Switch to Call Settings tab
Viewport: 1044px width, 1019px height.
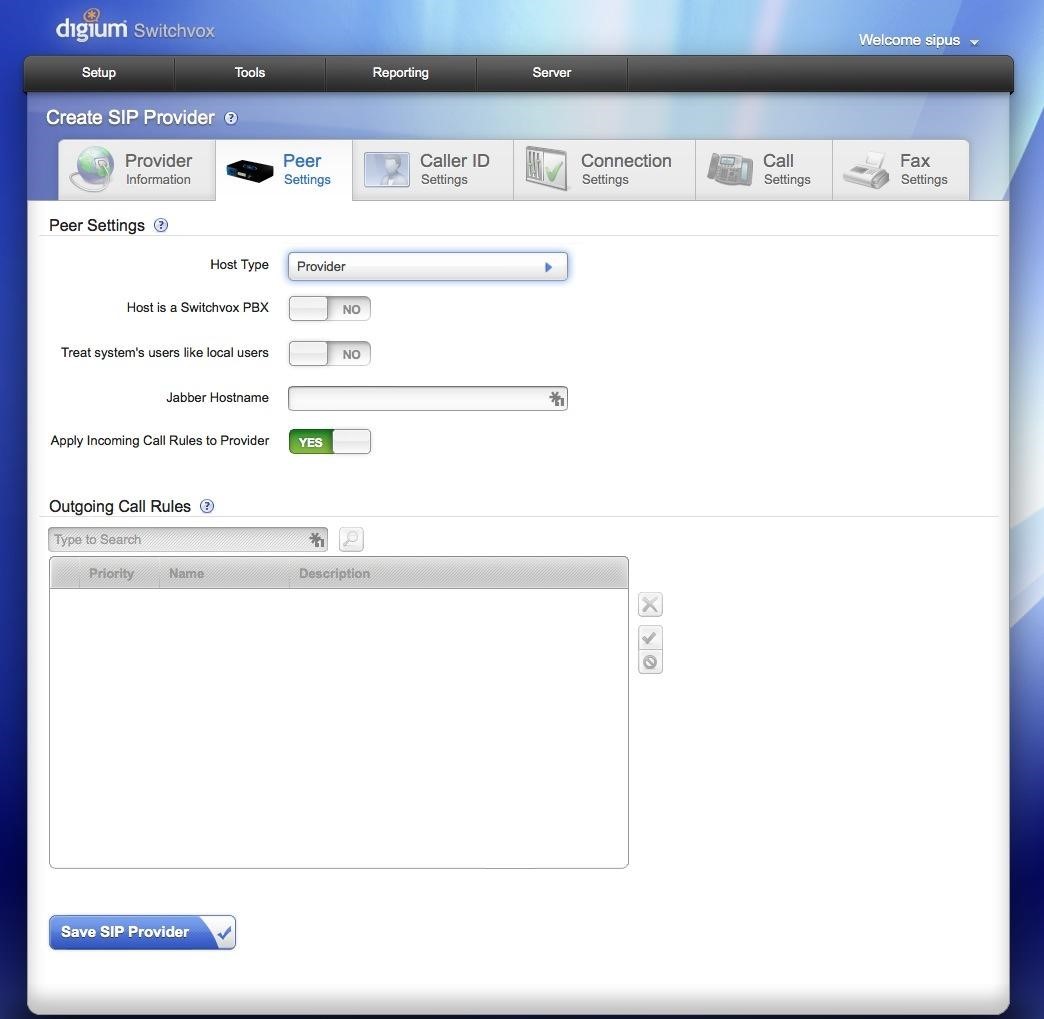(764, 170)
